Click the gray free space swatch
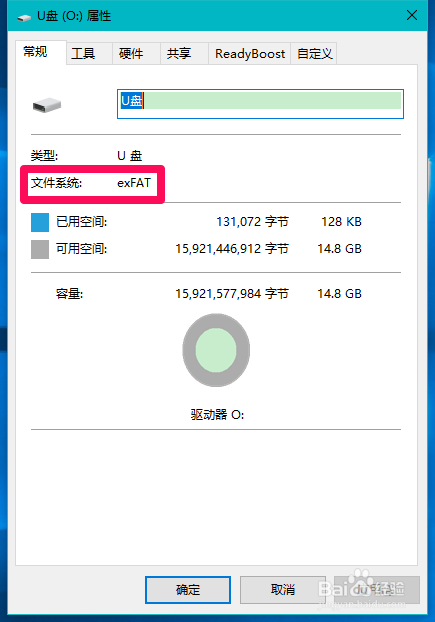Image resolution: width=435 pixels, height=622 pixels. click(40, 250)
